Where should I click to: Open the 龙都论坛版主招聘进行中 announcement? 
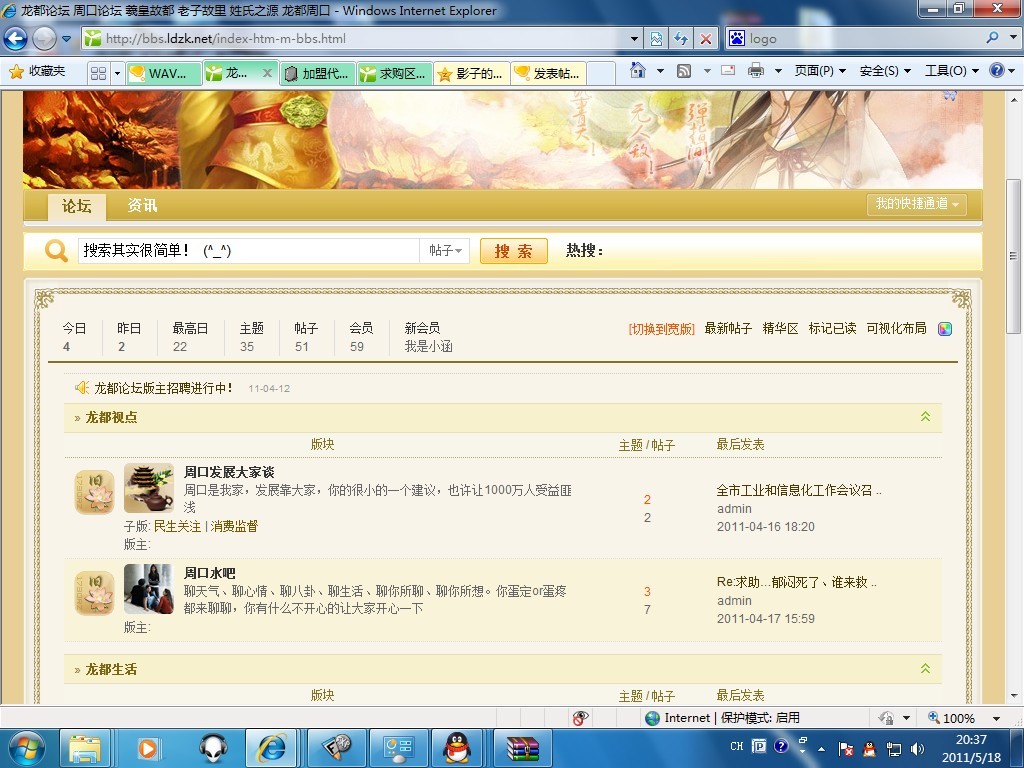(163, 388)
